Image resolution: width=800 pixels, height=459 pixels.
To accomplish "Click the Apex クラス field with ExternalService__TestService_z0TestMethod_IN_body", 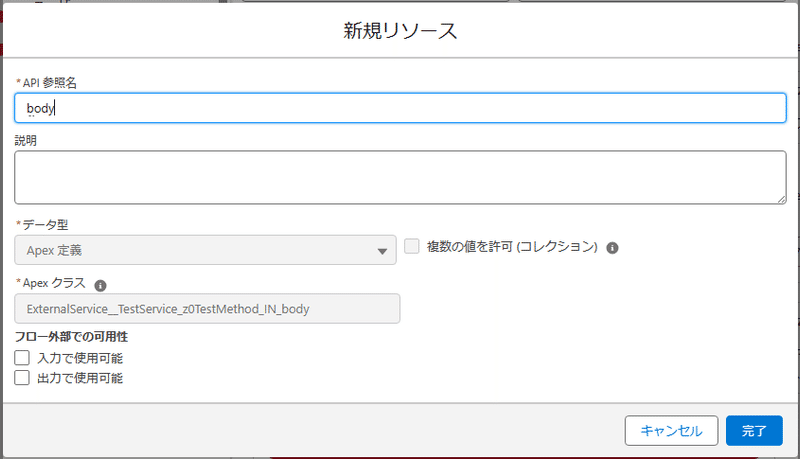I will (x=207, y=309).
